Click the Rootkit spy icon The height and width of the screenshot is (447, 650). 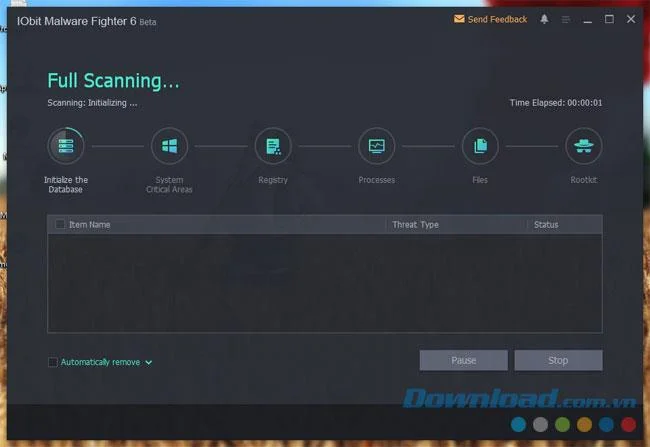pos(584,146)
